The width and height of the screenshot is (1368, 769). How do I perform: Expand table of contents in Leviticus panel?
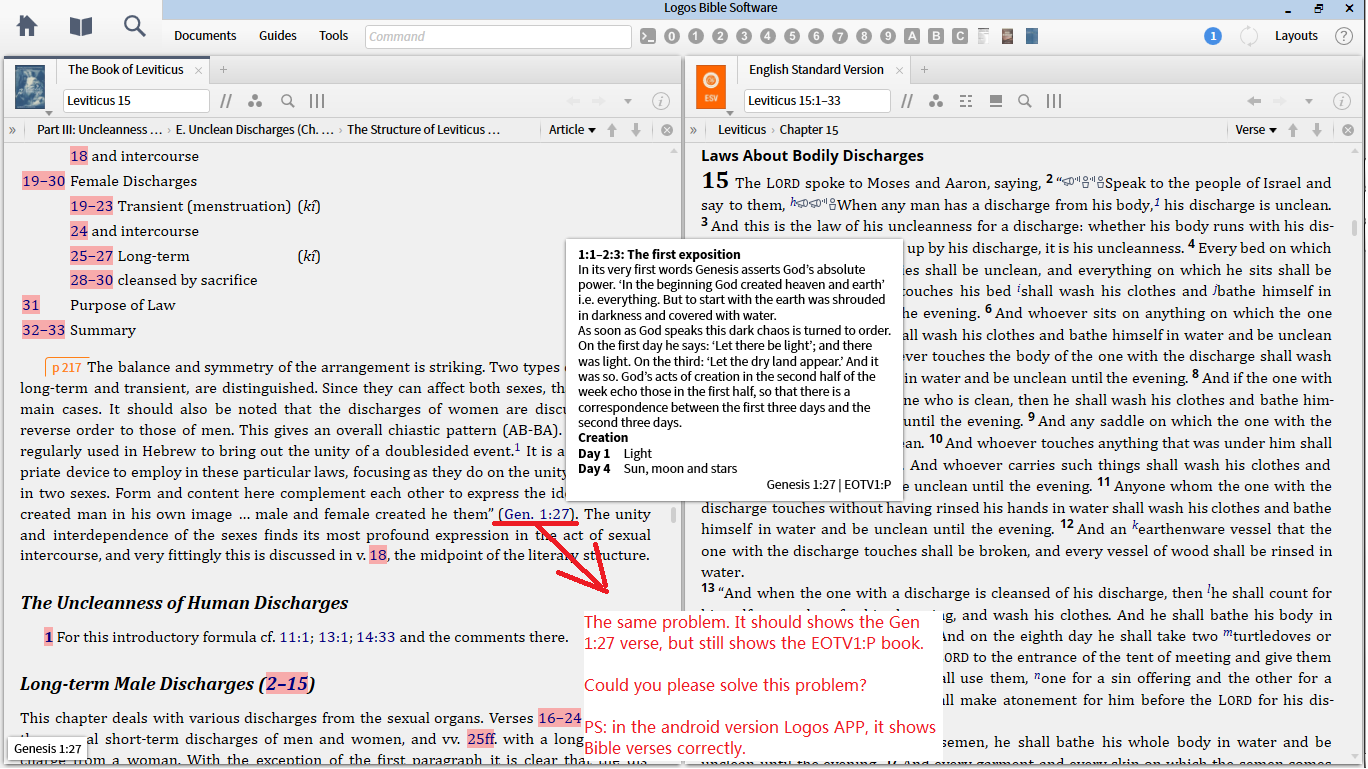(x=13, y=130)
